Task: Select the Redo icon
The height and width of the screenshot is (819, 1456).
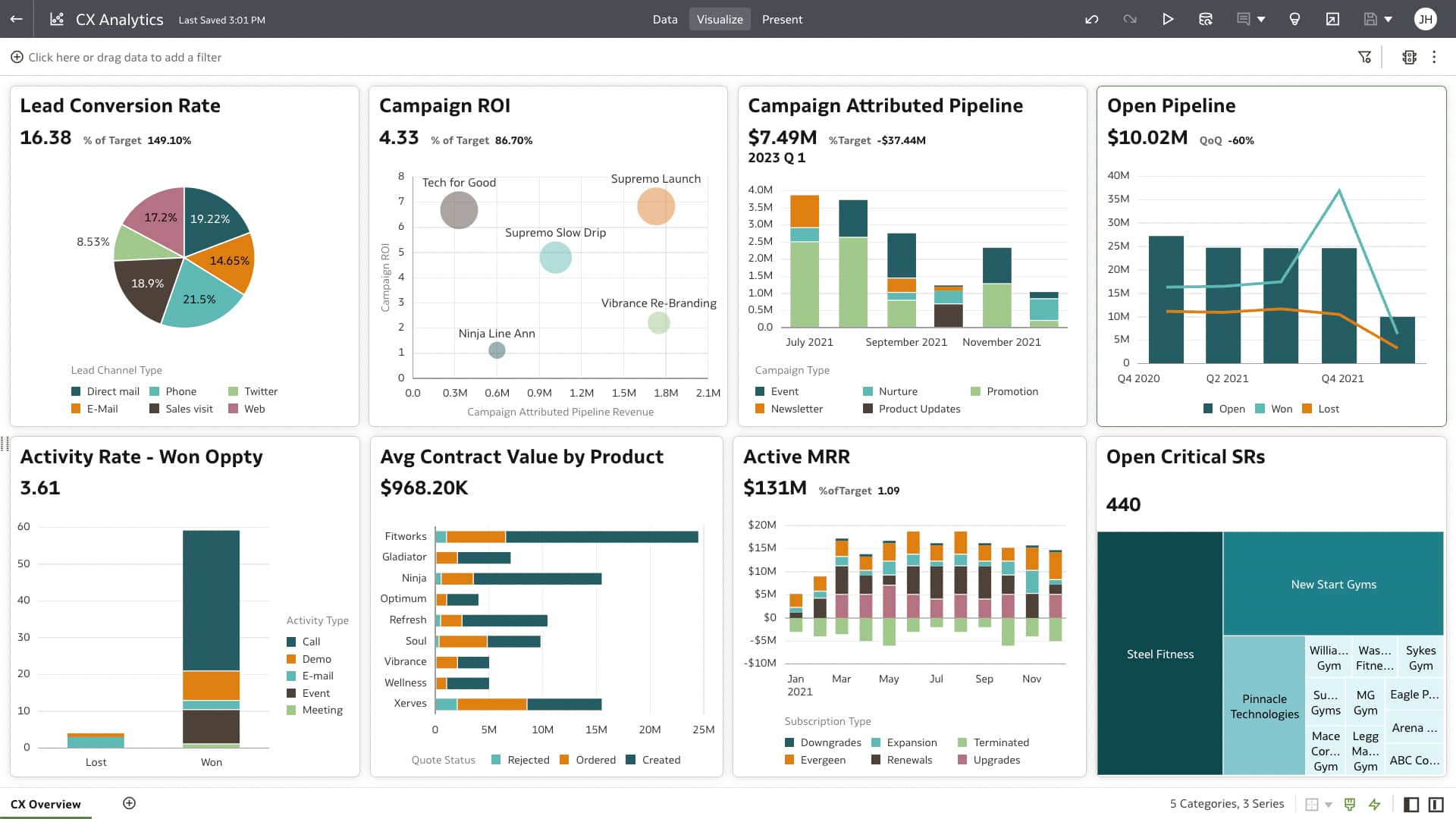Action: point(1129,19)
